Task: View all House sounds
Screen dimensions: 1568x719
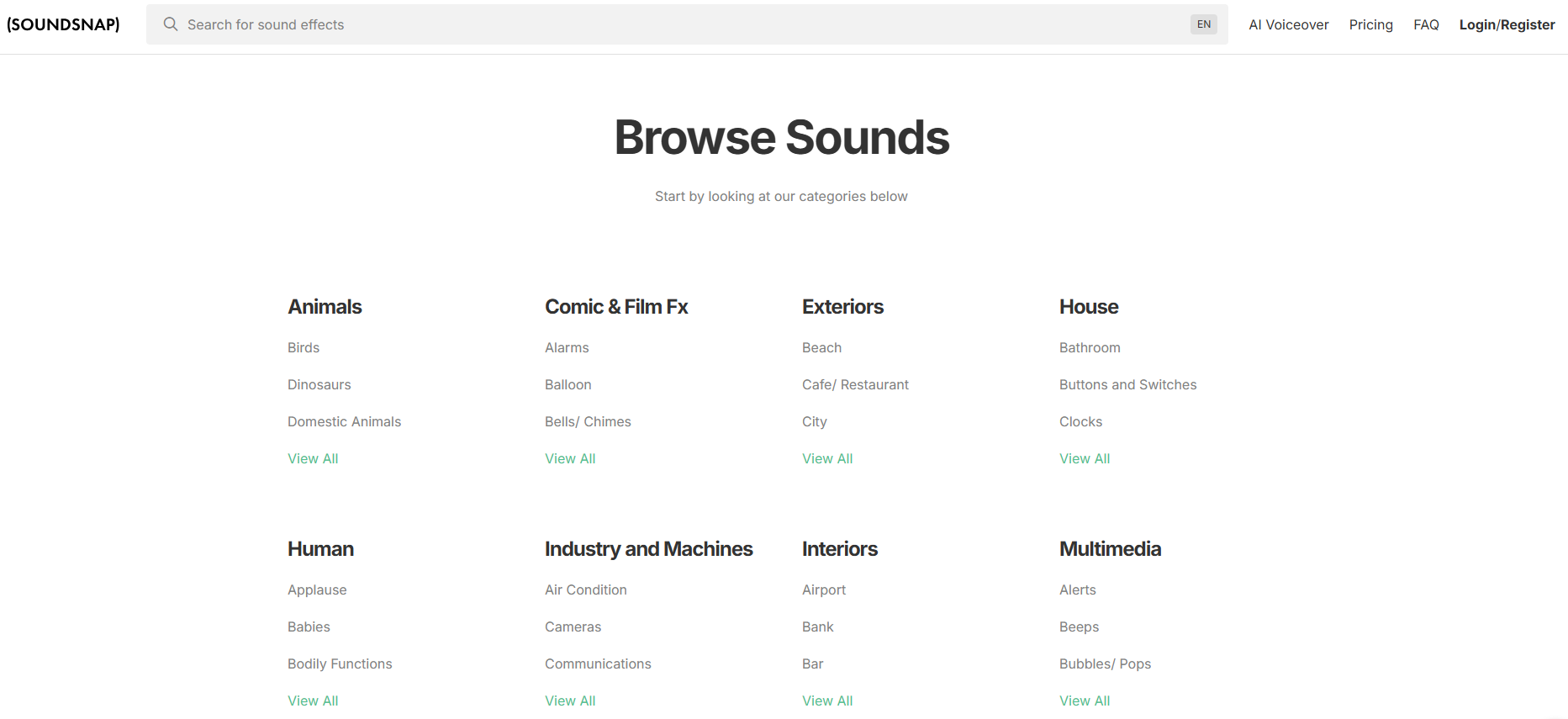Action: pyautogui.click(x=1085, y=458)
